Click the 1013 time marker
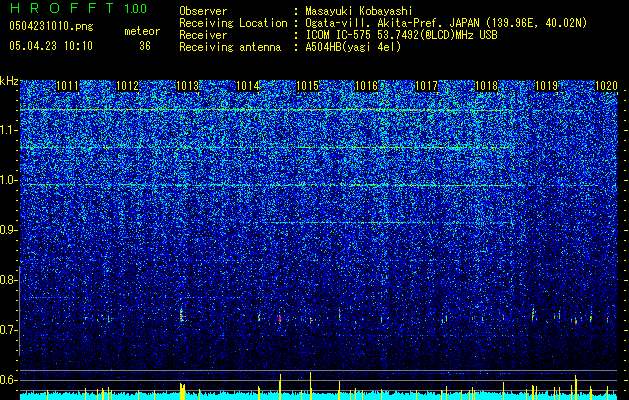Image resolution: width=629 pixels, height=400 pixels. coord(187,86)
